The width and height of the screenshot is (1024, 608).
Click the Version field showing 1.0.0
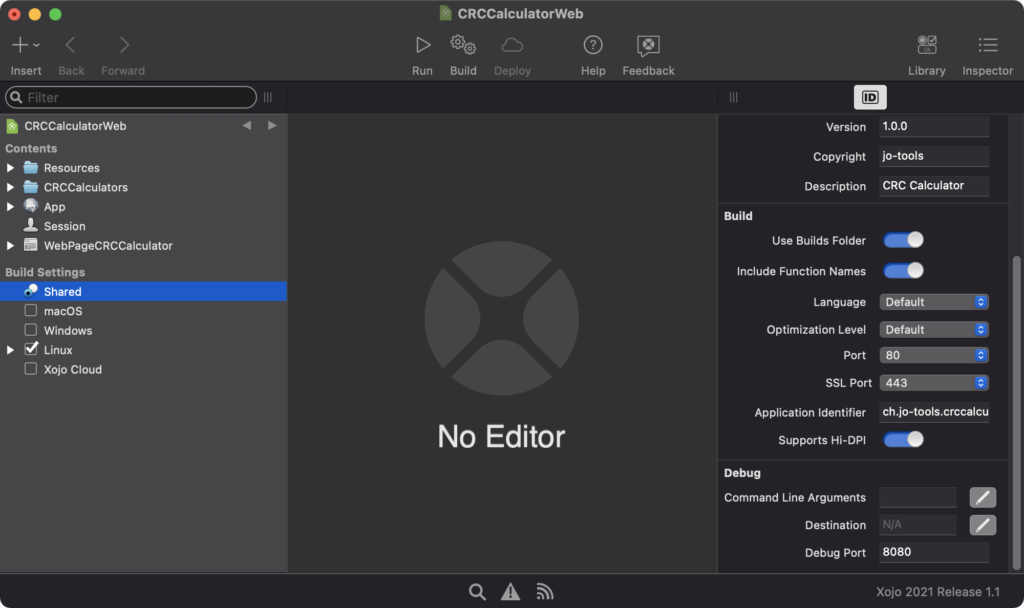tap(934, 127)
